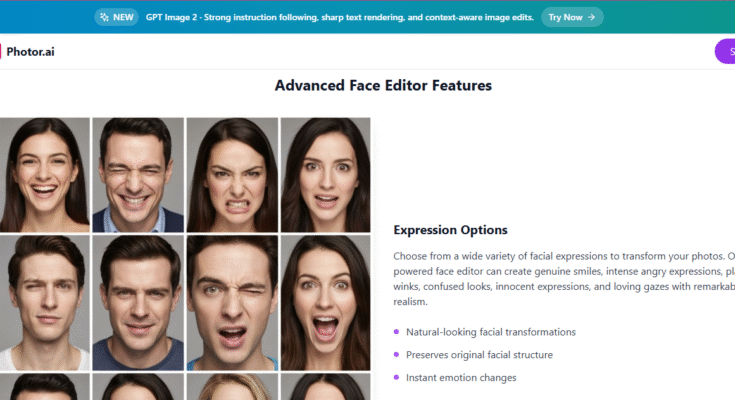Image resolution: width=735 pixels, height=400 pixels.
Task: Select the angry teeth-baring woman thumbnail
Action: click(232, 175)
